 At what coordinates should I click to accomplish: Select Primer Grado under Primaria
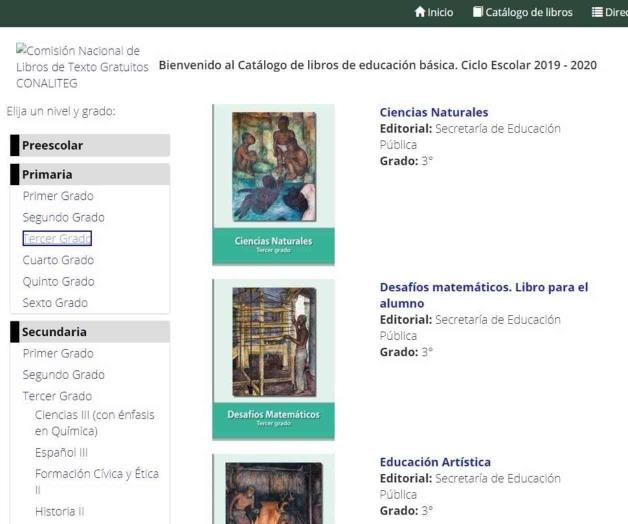click(x=58, y=196)
